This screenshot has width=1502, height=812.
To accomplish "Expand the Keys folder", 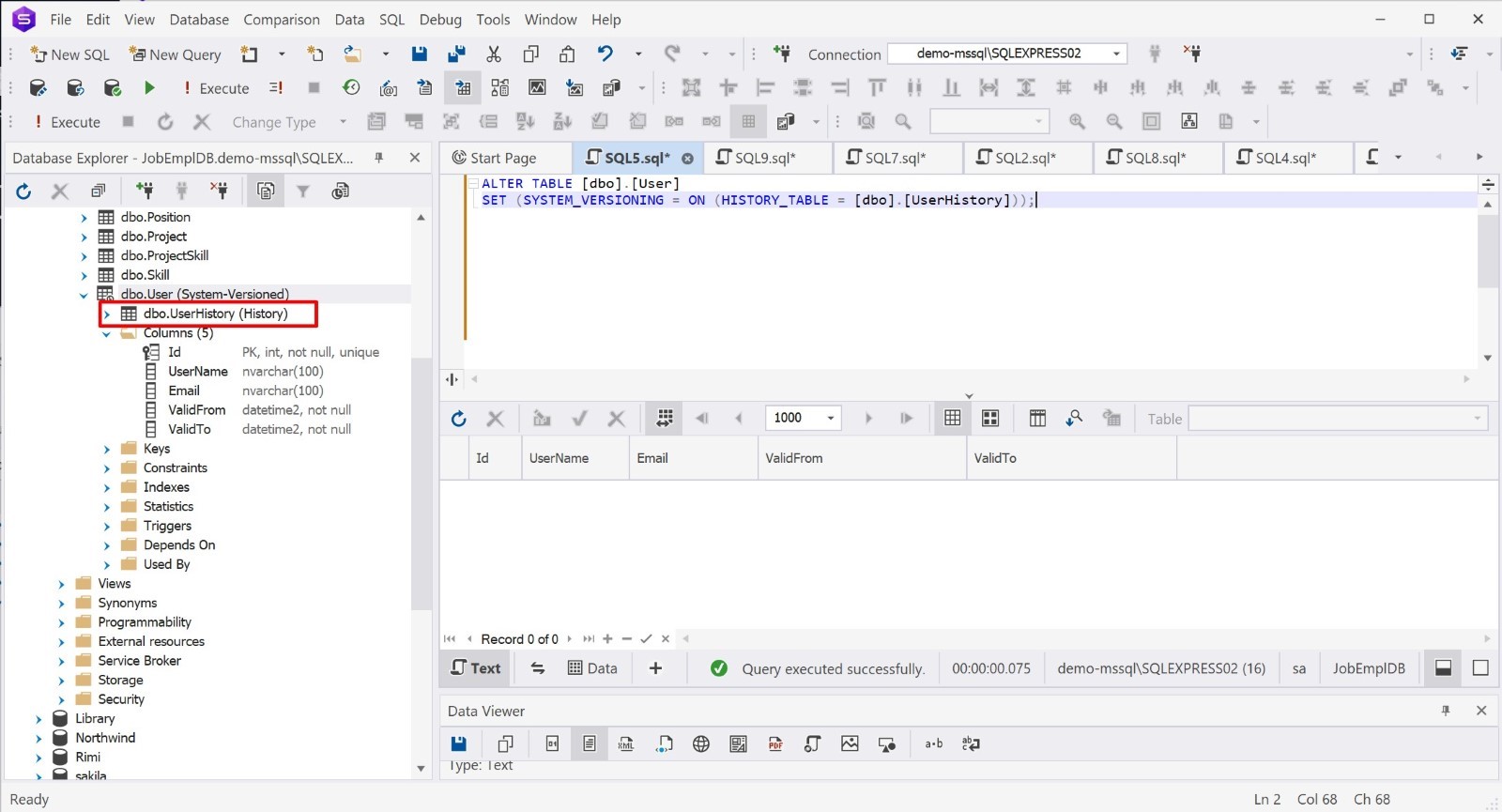I will click(107, 450).
